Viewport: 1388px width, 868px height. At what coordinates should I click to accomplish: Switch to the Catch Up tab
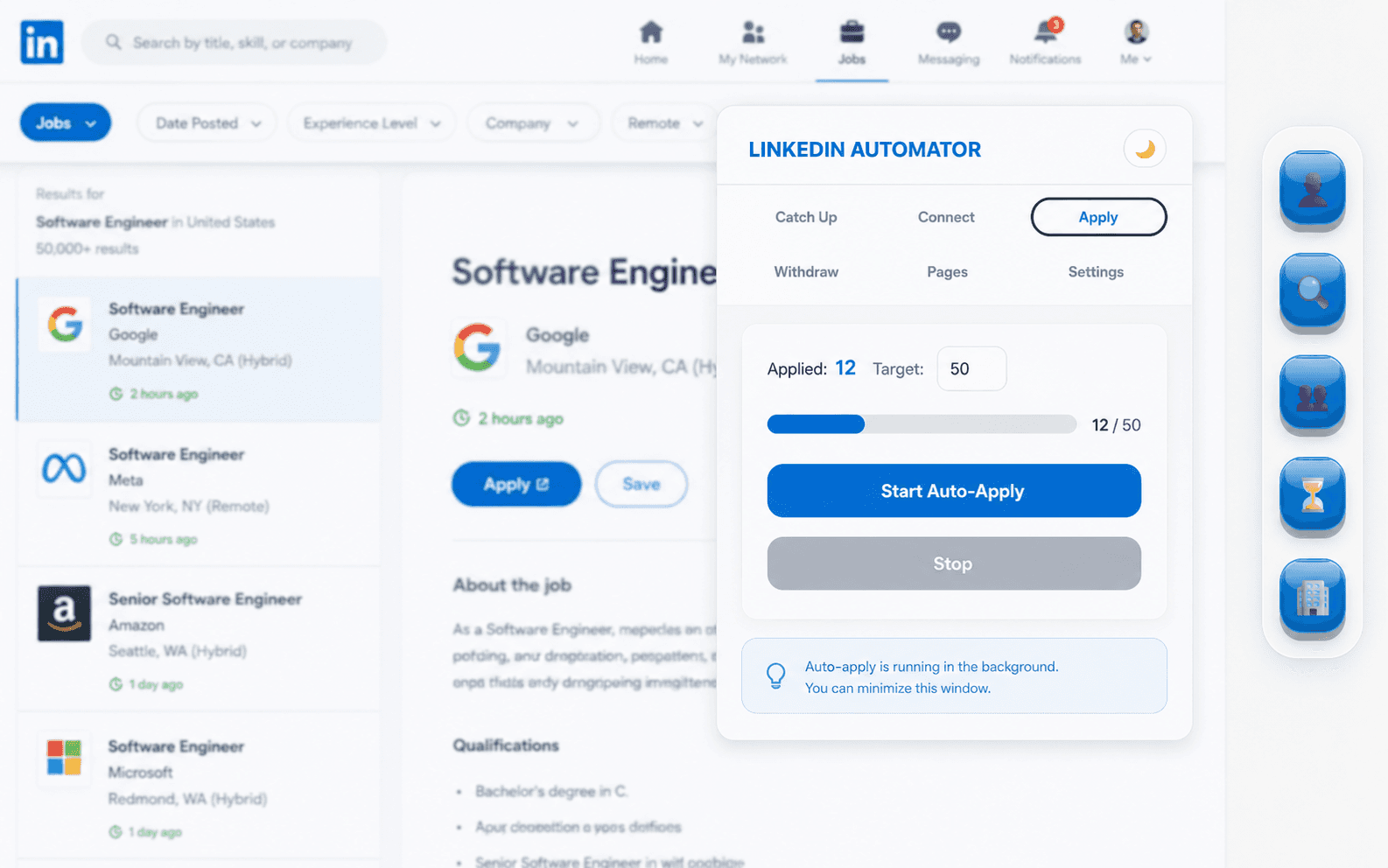click(806, 217)
